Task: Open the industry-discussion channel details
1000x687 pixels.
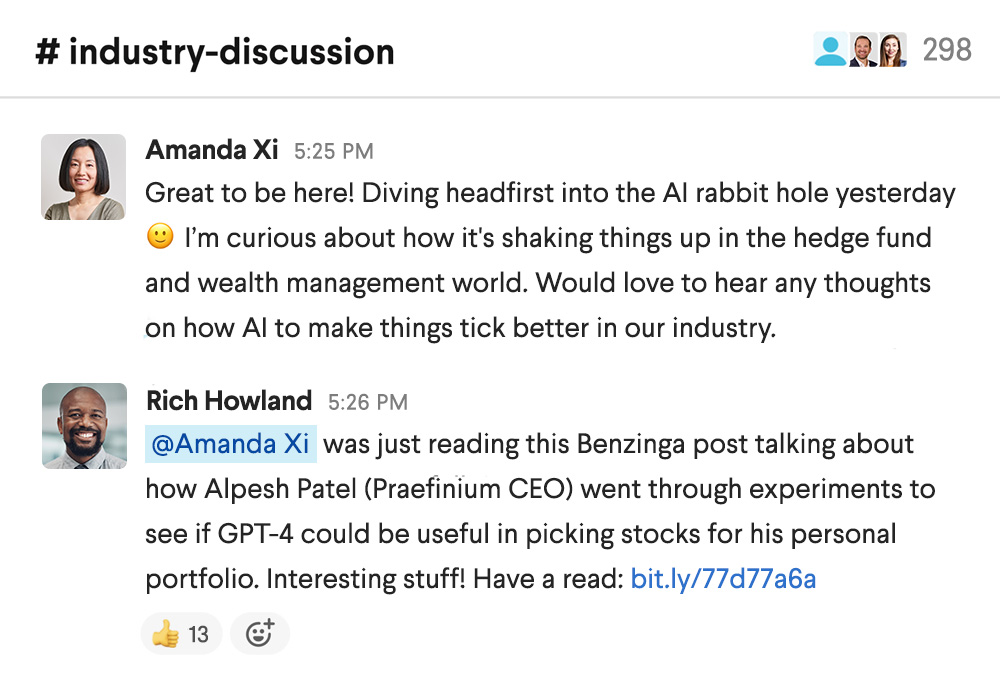Action: click(231, 51)
